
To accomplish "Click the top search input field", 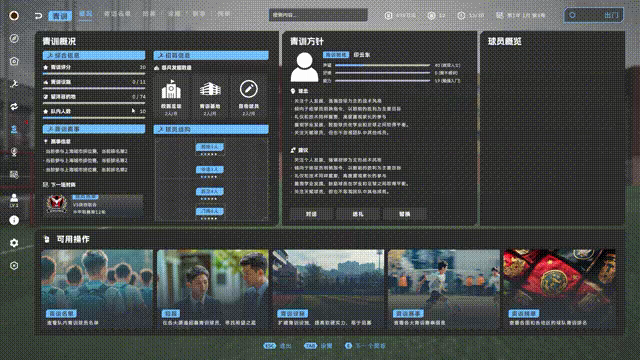I will click(x=318, y=15).
